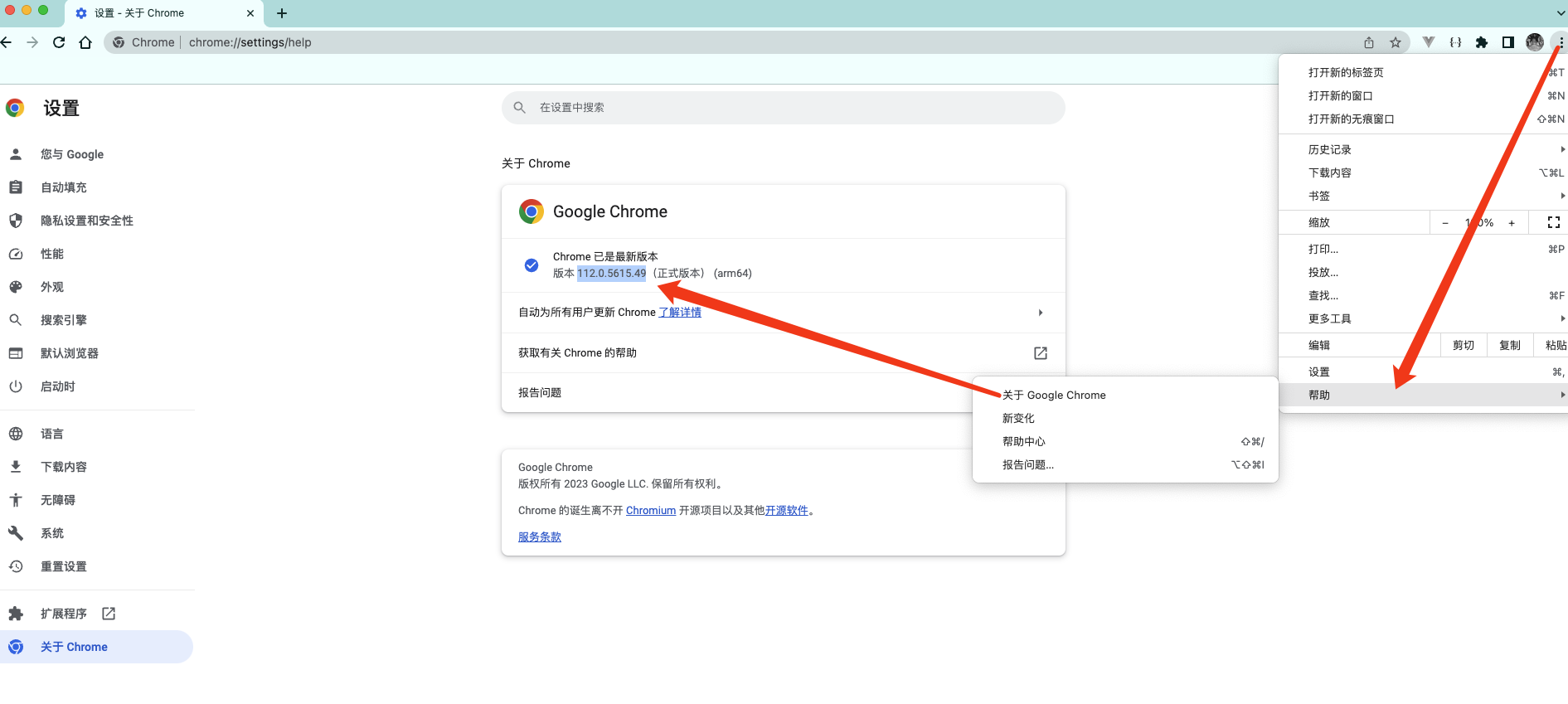Choose 投放... from Chrome menu
1568x704 pixels.
point(1423,273)
